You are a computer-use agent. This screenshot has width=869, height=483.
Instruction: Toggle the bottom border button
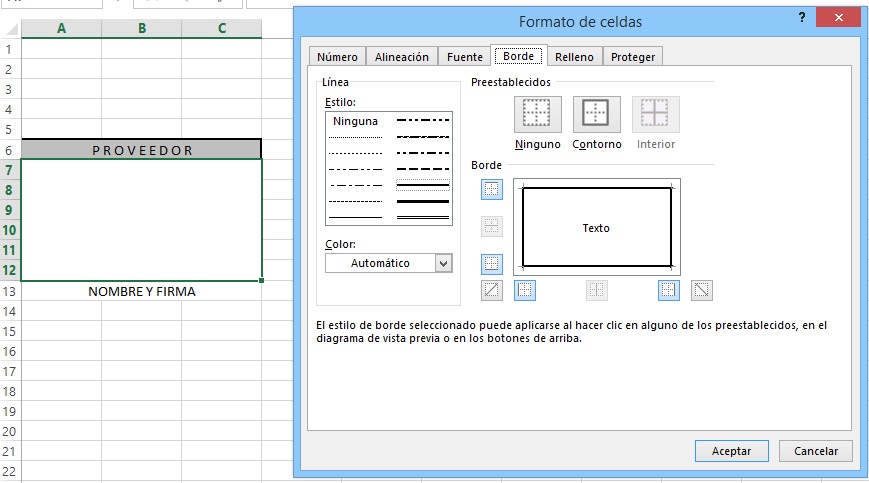492,264
